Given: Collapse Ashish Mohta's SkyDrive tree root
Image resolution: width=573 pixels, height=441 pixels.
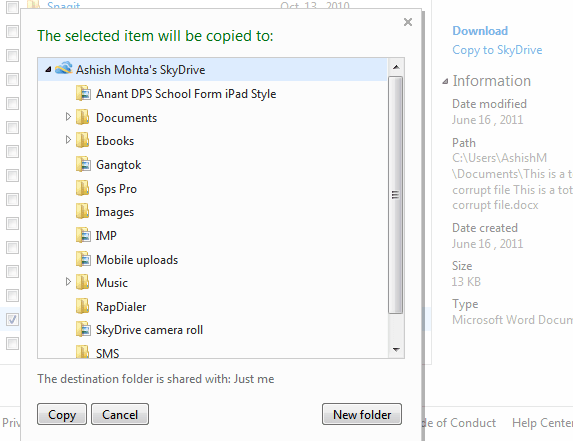Looking at the screenshot, I should pyautogui.click(x=48, y=69).
